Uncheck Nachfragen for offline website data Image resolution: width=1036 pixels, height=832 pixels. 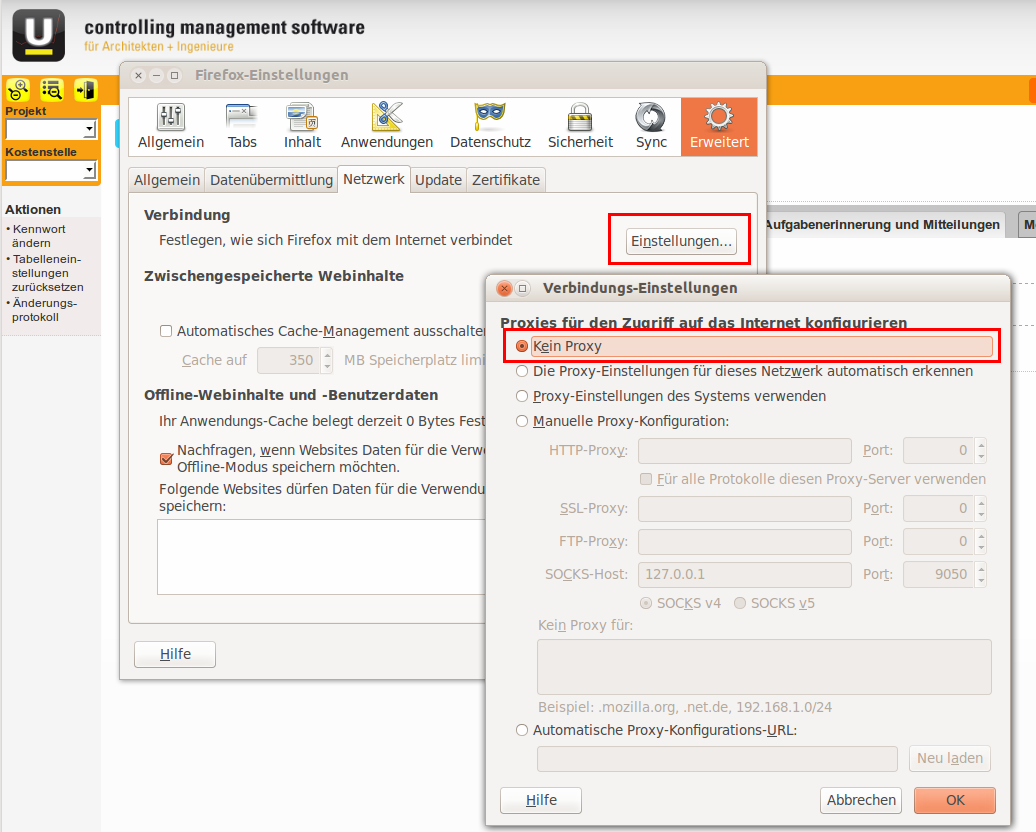coord(165,459)
